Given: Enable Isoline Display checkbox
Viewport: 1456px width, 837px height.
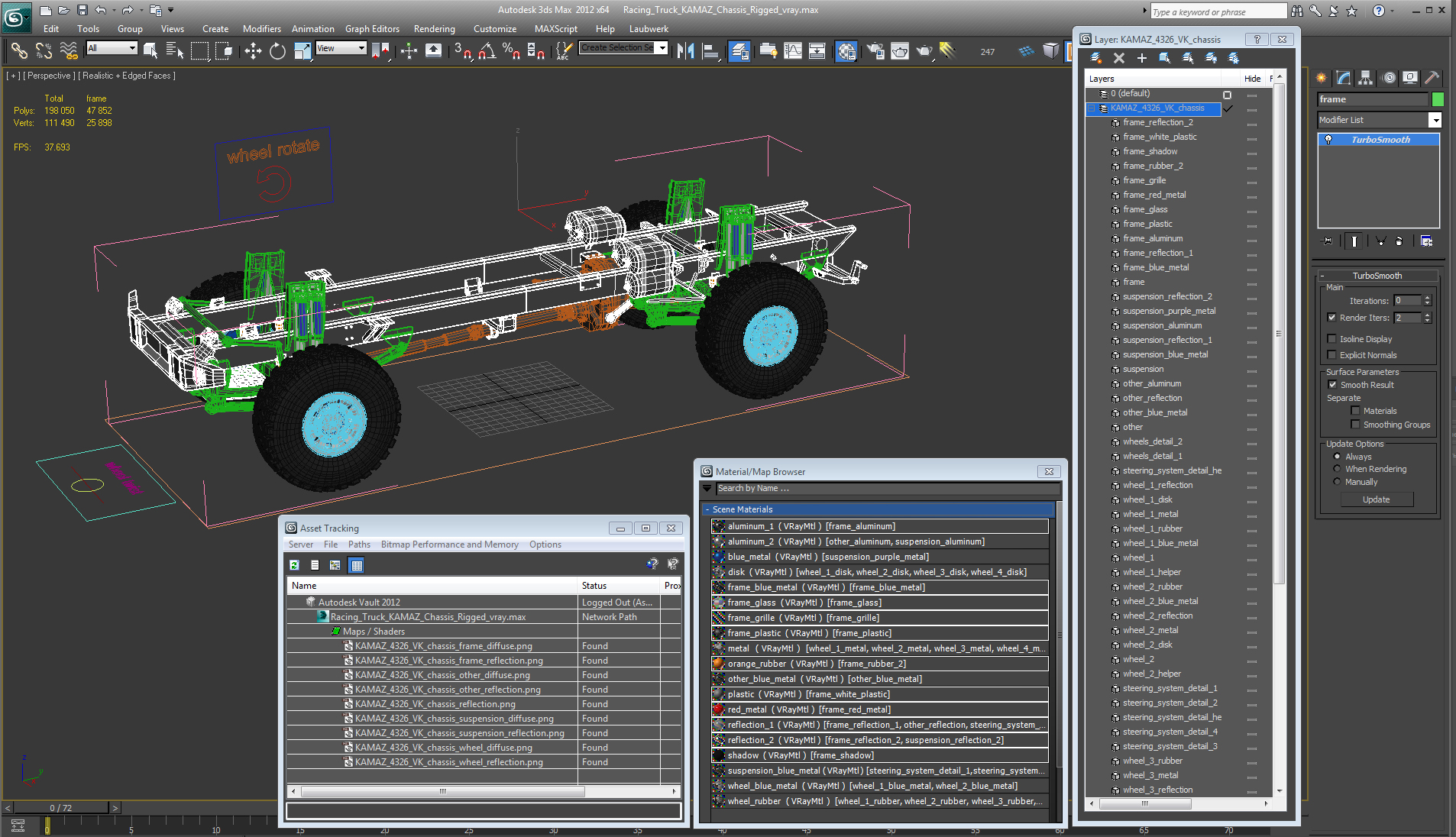Looking at the screenshot, I should coord(1332,339).
